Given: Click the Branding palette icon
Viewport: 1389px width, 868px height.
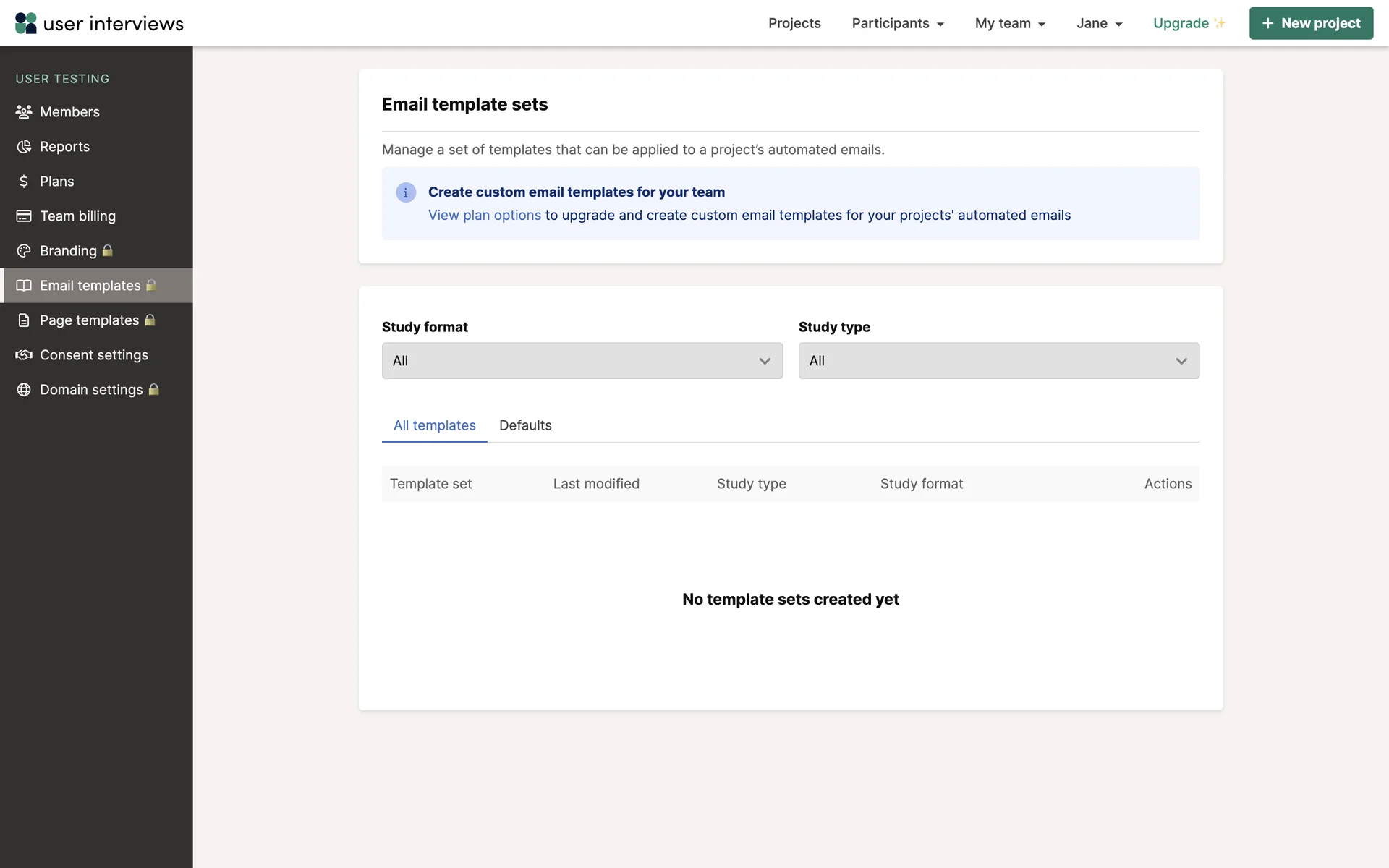Looking at the screenshot, I should point(24,251).
